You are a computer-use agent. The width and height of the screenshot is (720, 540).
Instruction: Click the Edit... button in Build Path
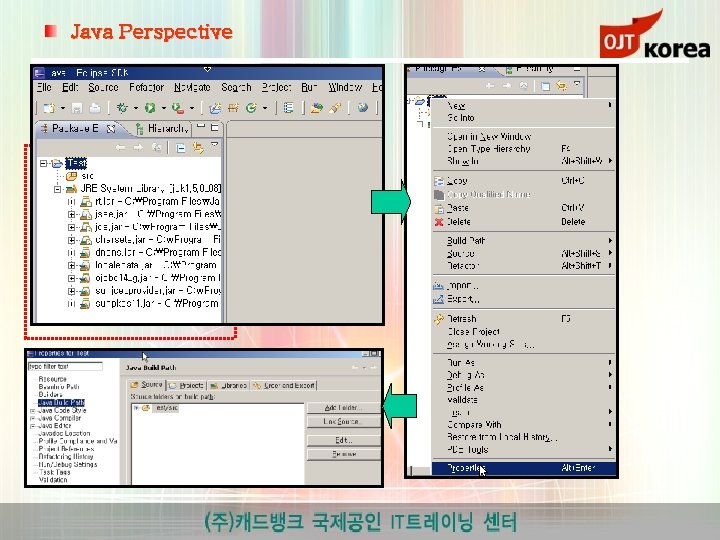(343, 440)
